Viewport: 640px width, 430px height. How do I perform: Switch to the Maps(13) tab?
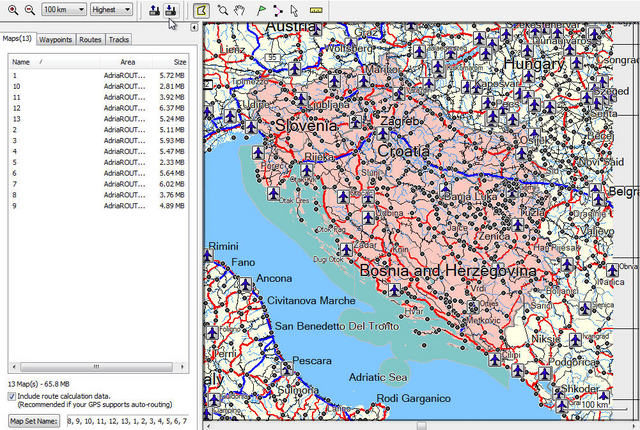[17, 39]
